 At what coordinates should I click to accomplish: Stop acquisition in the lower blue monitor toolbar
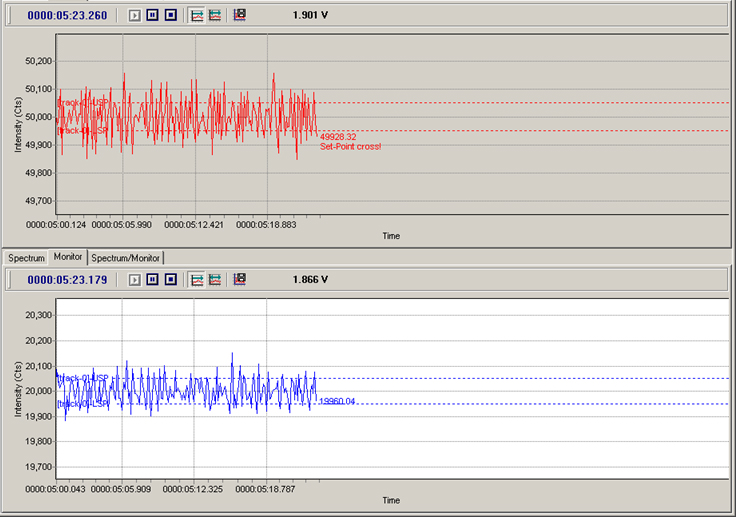[171, 279]
